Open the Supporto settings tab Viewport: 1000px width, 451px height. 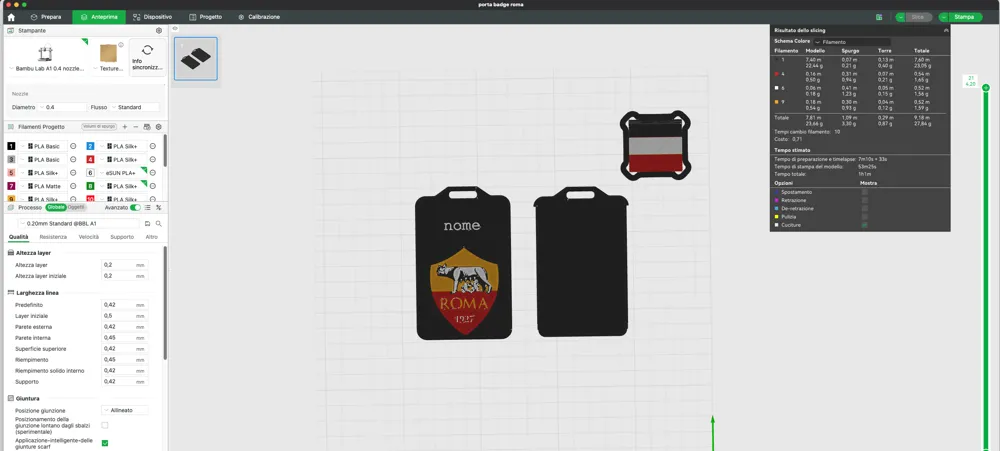[122, 237]
